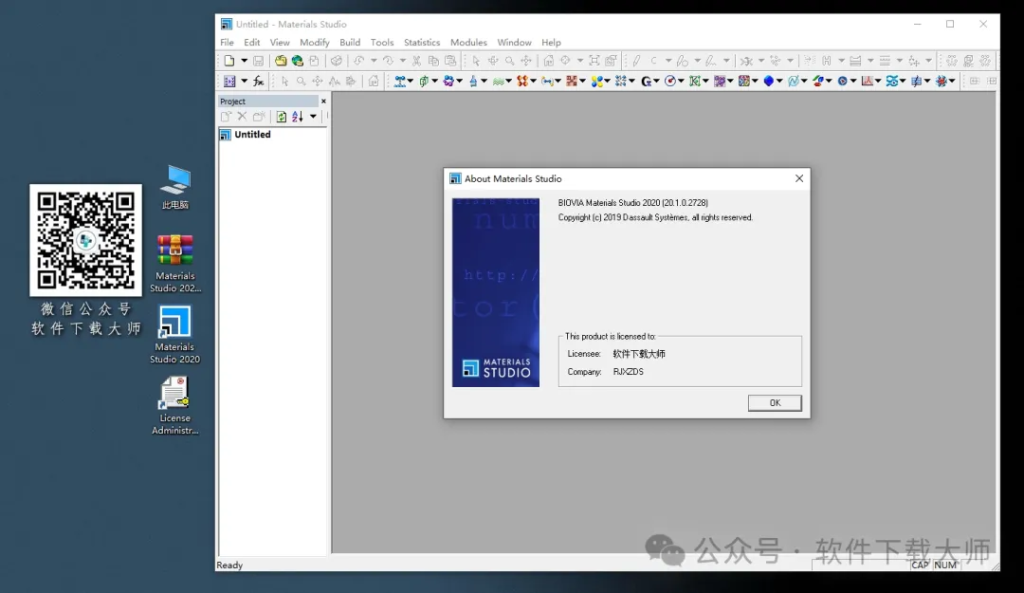The width and height of the screenshot is (1024, 593).
Task: Click the Open Project folder icon
Action: pyautogui.click(x=281, y=61)
